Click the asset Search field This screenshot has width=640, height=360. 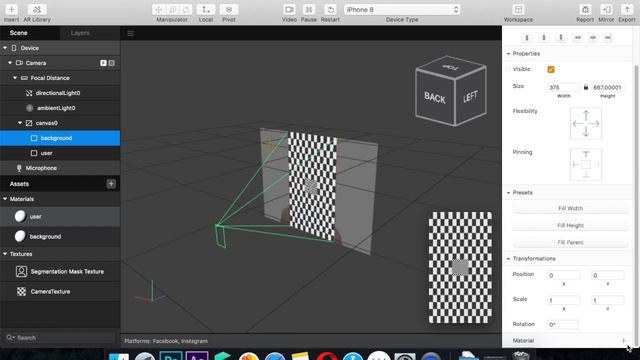[x=60, y=338]
